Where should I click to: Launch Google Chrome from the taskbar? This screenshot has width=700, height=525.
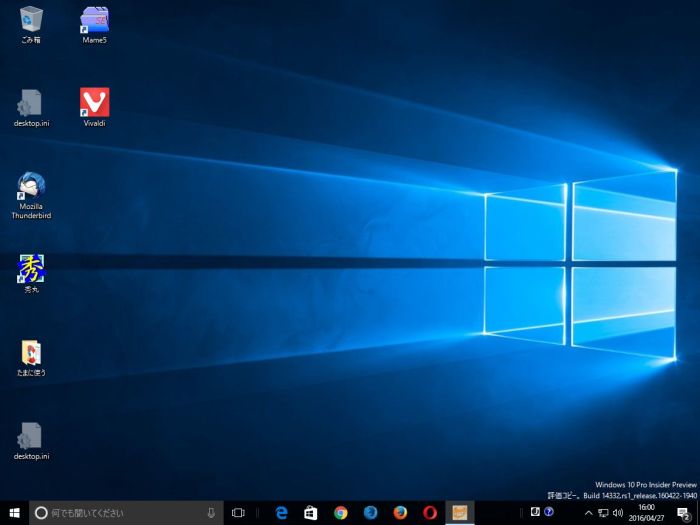(x=340, y=512)
